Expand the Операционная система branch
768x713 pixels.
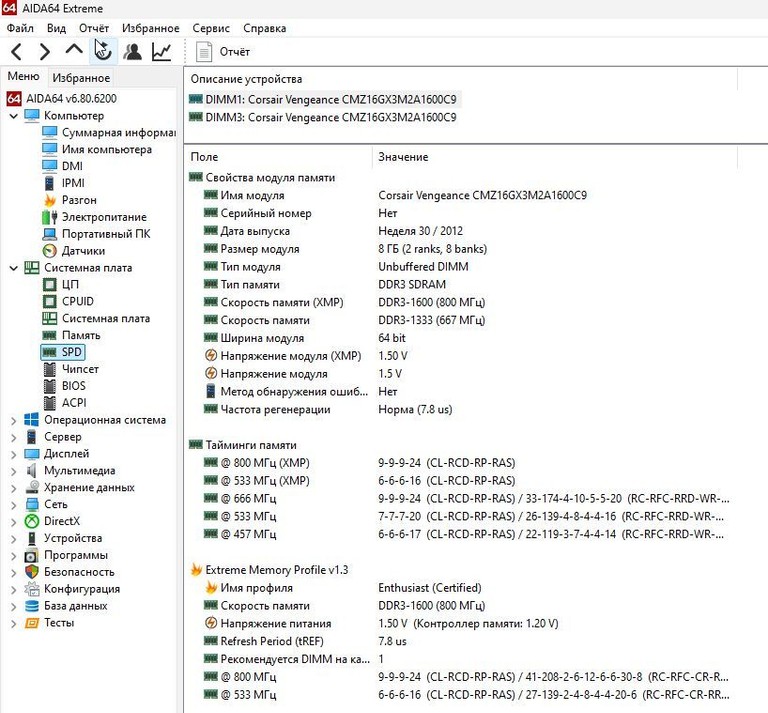[x=14, y=420]
